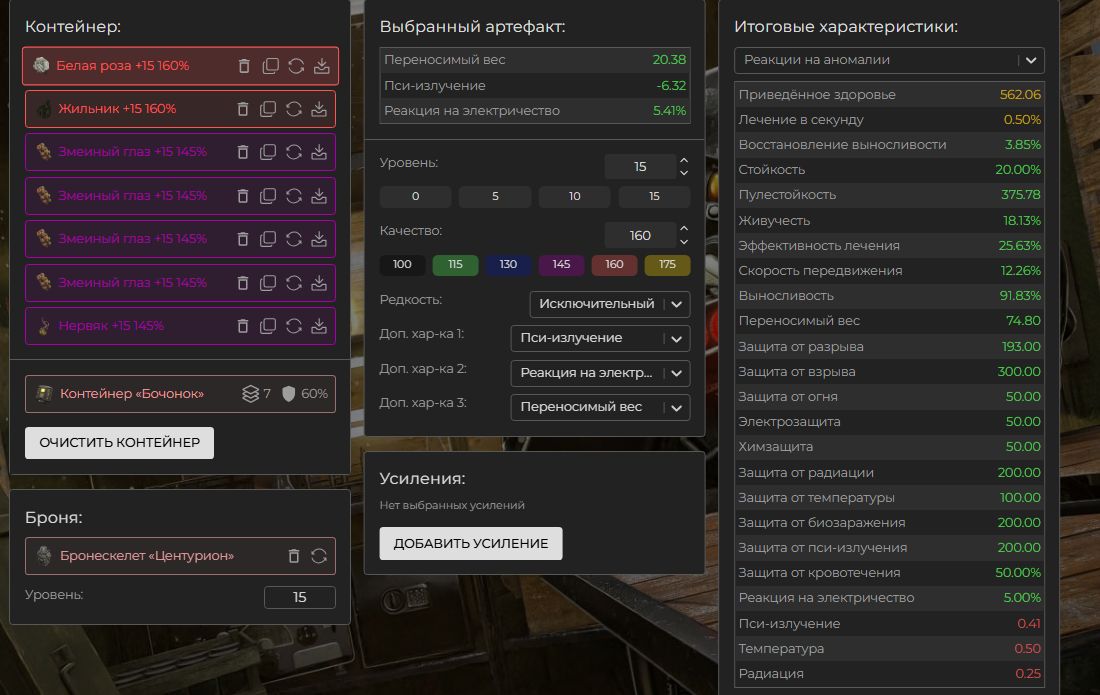Viewport: 1100px width, 695px height.
Task: Set artifact level preset to 0
Action: point(415,197)
